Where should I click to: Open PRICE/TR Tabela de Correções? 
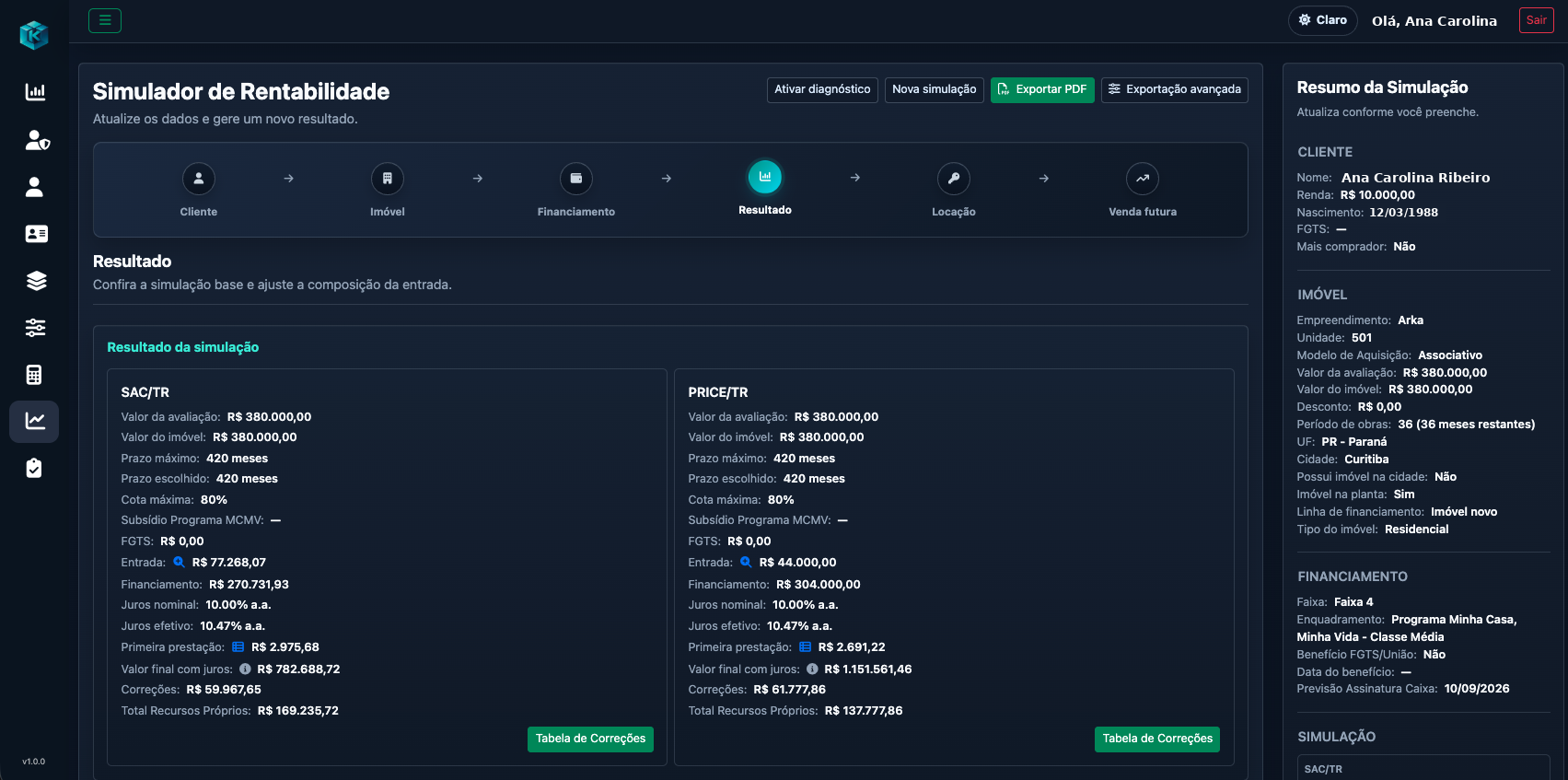tap(1157, 739)
